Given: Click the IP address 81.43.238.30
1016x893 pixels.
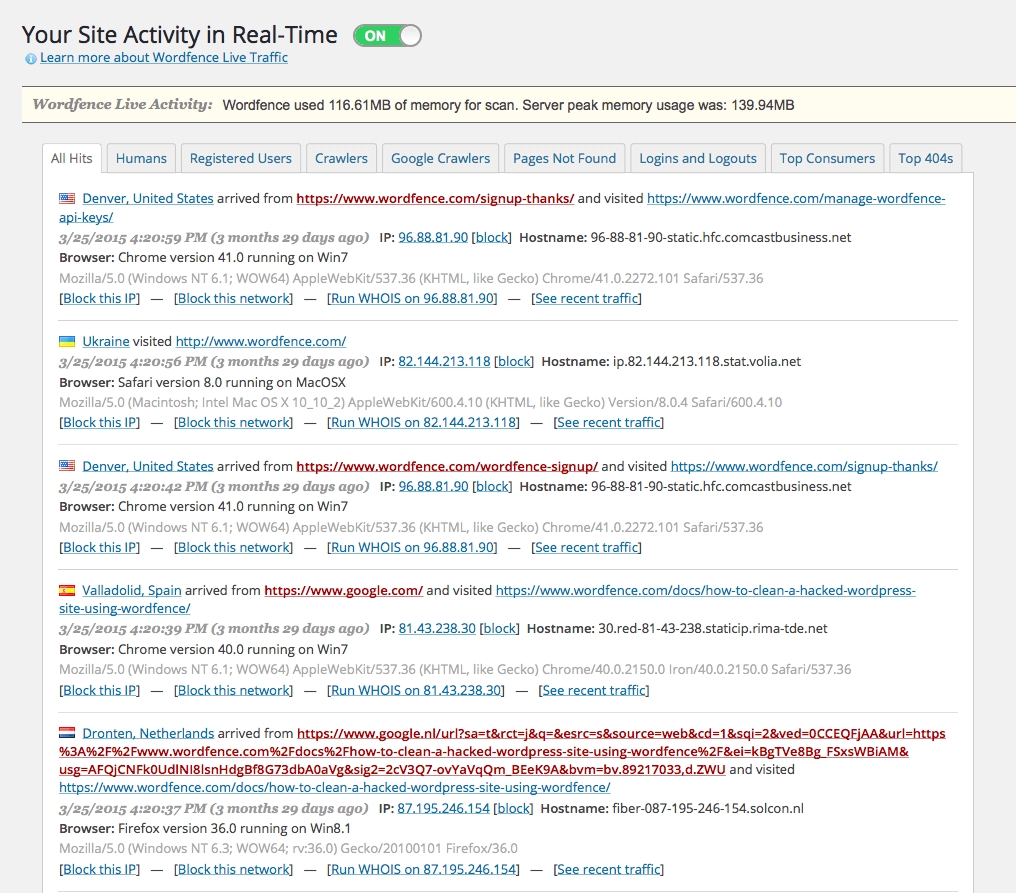Looking at the screenshot, I should pyautogui.click(x=437, y=629).
